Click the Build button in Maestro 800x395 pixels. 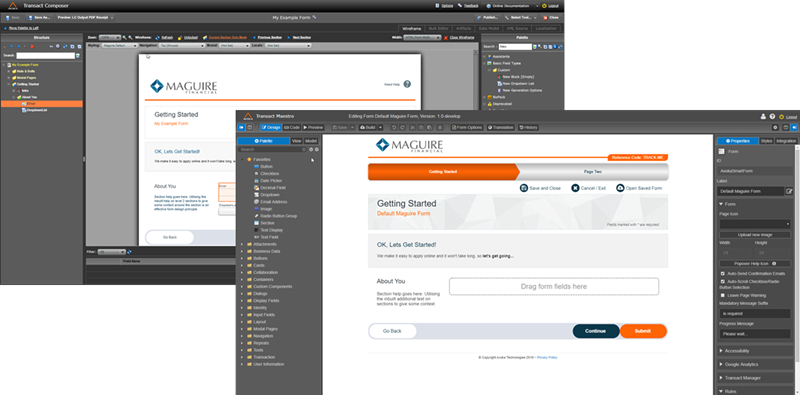[367, 127]
